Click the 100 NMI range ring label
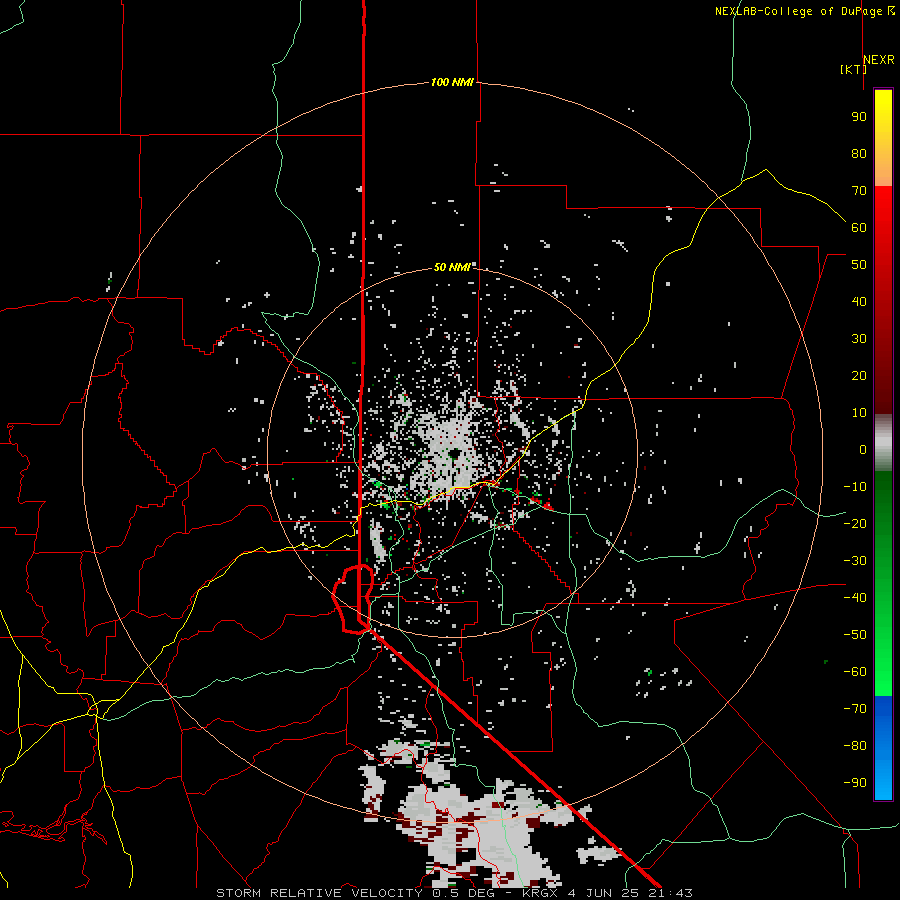 (x=452, y=82)
